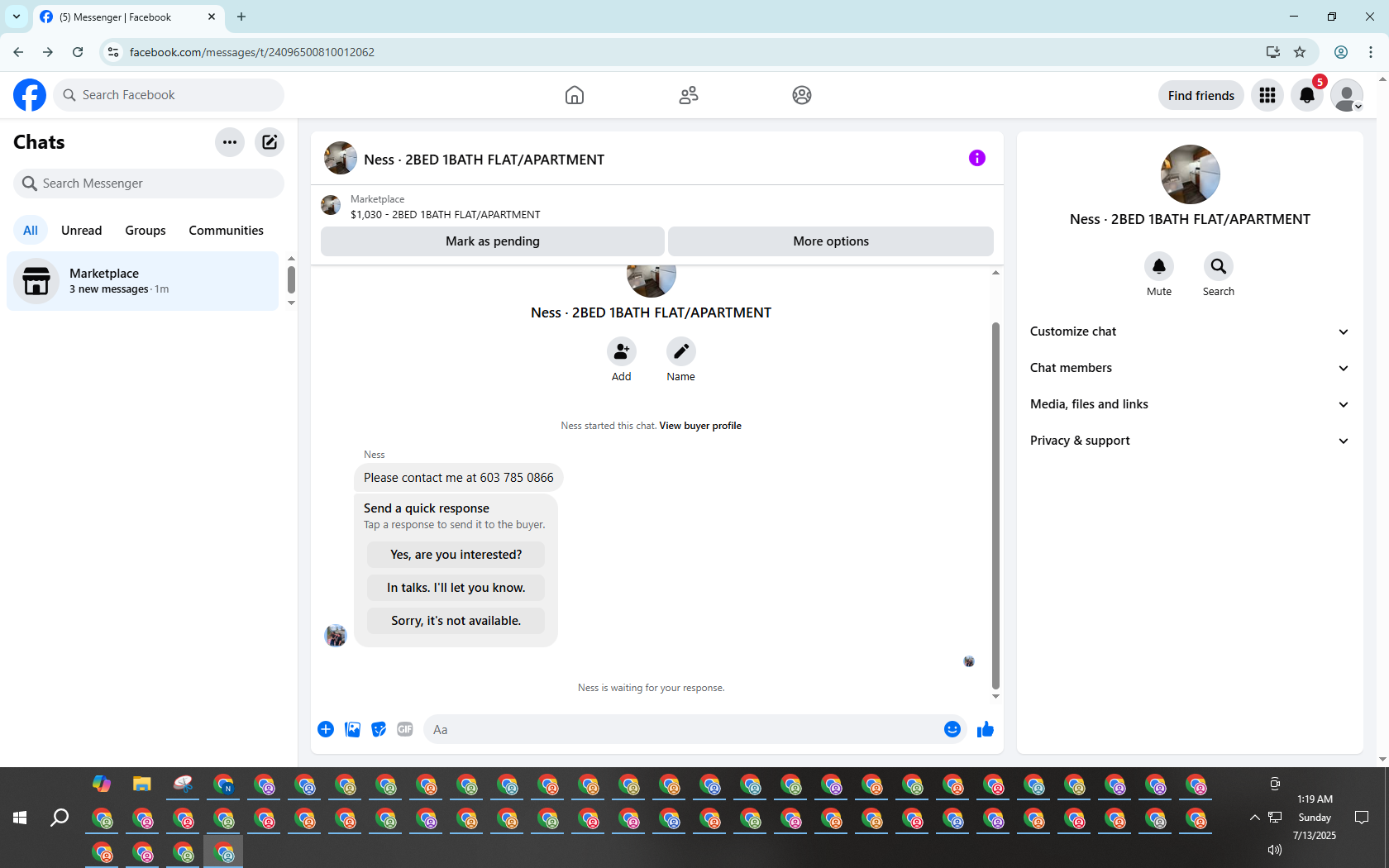The height and width of the screenshot is (868, 1389).
Task: Open the Marketplace listing $1,030 header link
Action: [445, 214]
